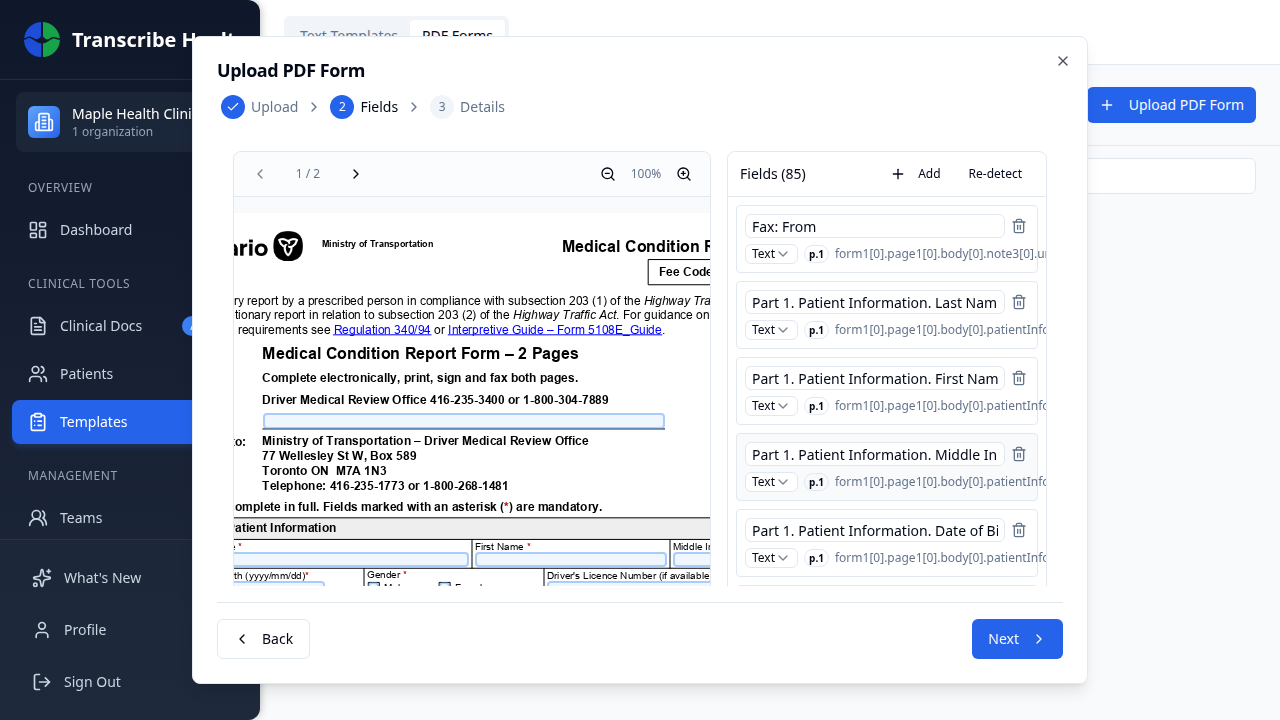
Task: Zoom in on the PDF preview
Action: 684,173
